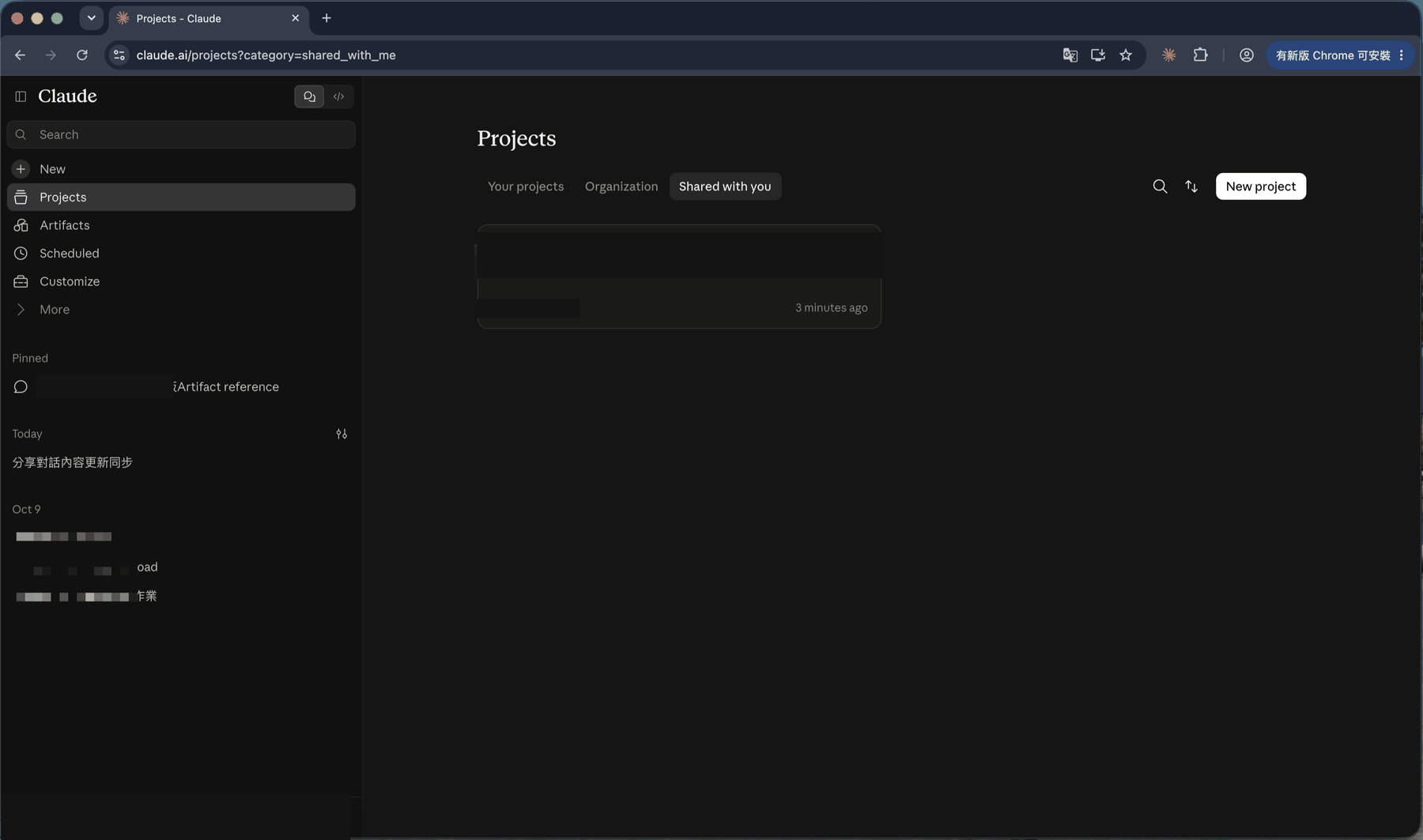
Task: Close the Projects - Claude tab
Action: (x=296, y=18)
